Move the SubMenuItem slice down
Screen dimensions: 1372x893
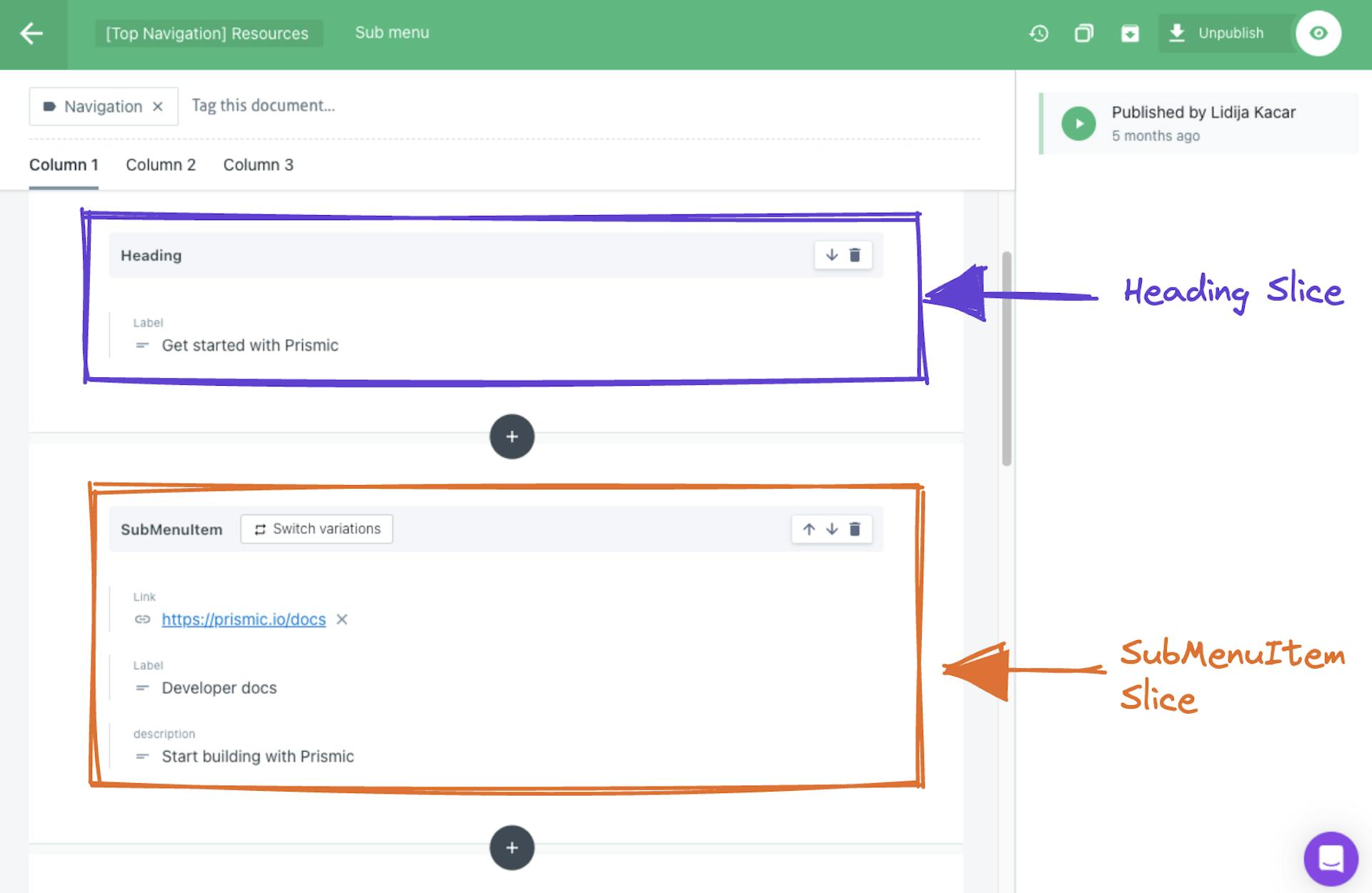(x=831, y=529)
